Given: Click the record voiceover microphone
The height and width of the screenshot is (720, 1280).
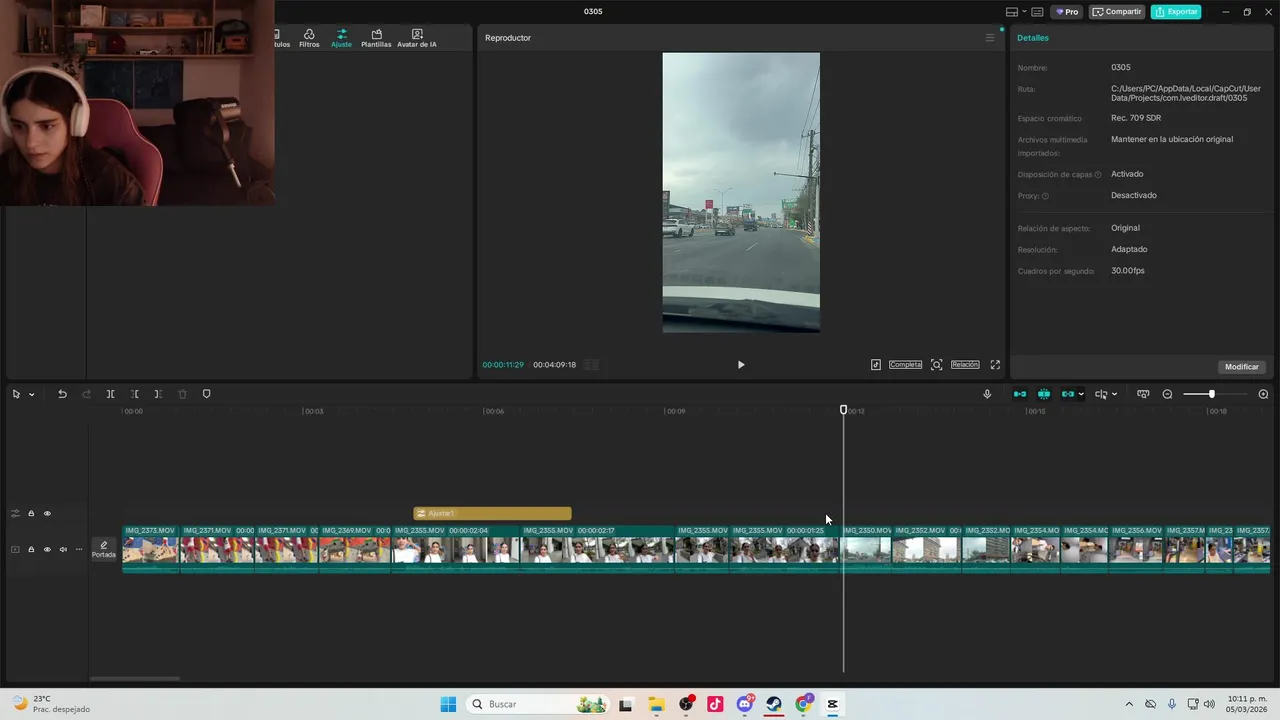Looking at the screenshot, I should coord(987,394).
